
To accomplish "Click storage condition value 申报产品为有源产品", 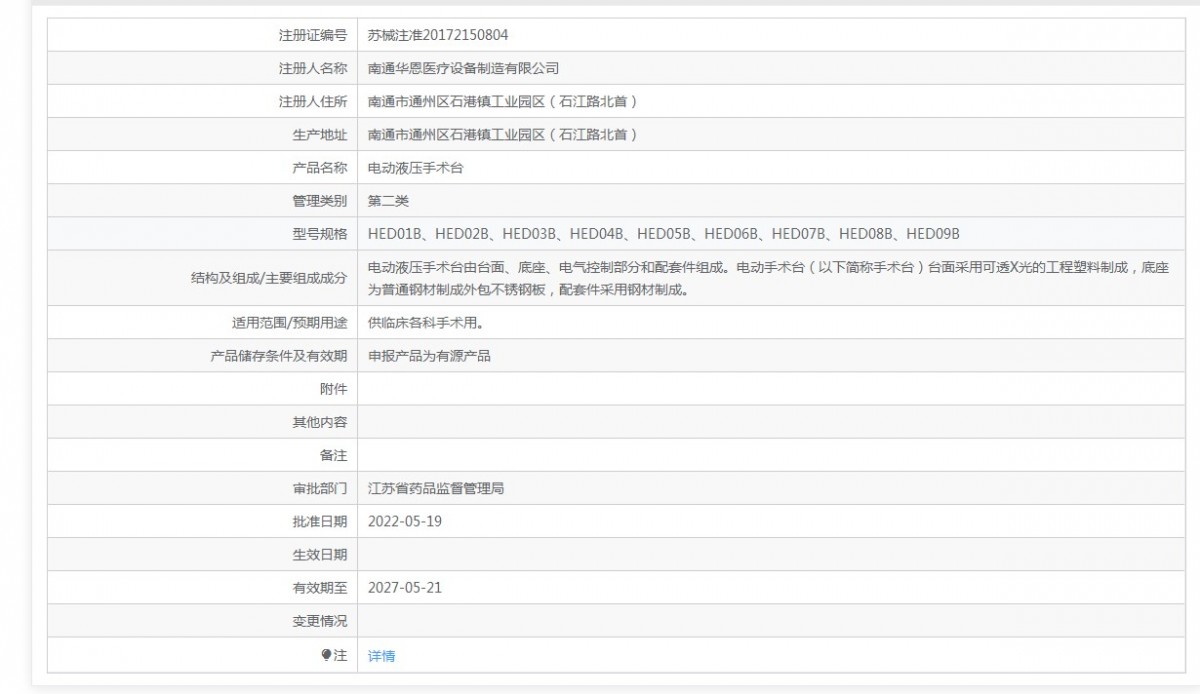I will click(x=429, y=356).
